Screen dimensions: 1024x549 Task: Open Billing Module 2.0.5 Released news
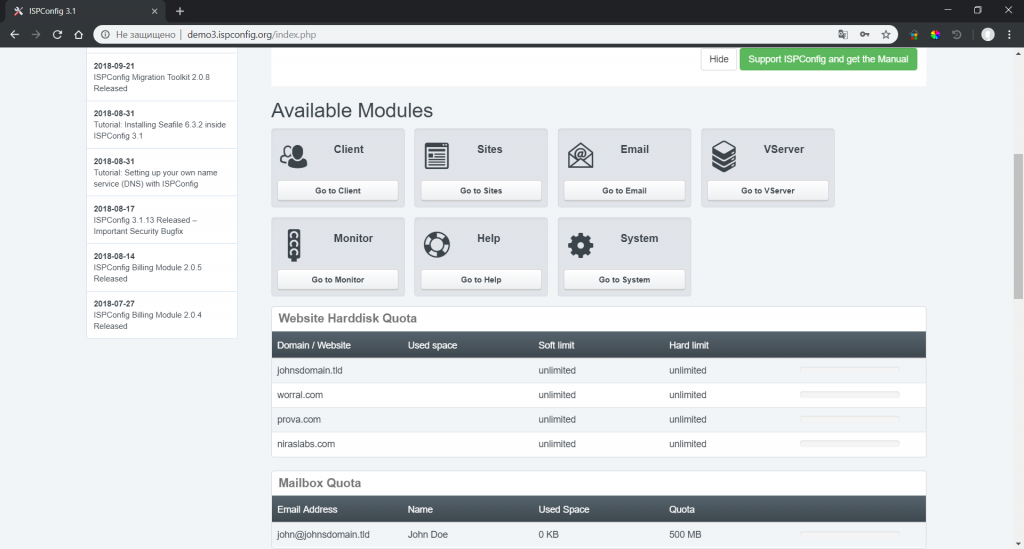(162, 268)
